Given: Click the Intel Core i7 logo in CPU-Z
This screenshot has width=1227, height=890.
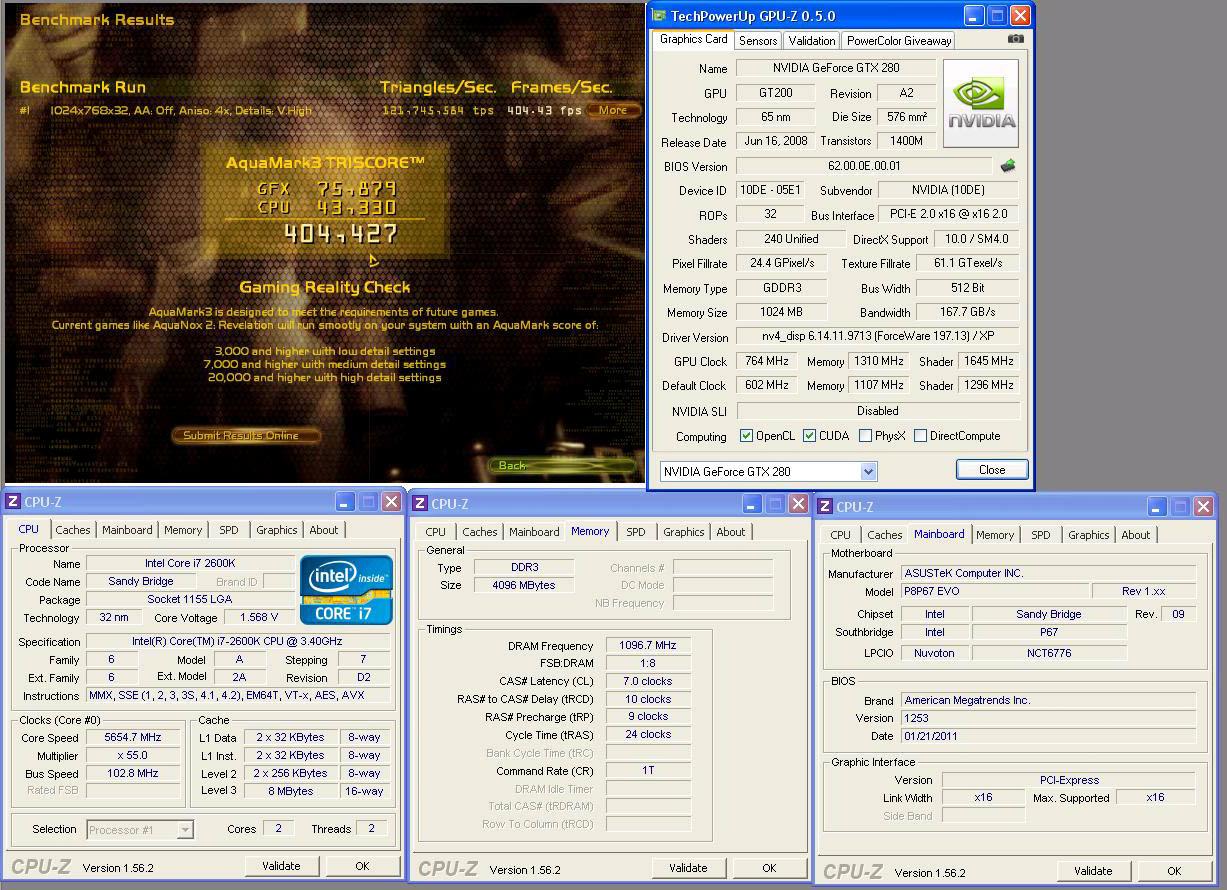Looking at the screenshot, I should (x=347, y=590).
